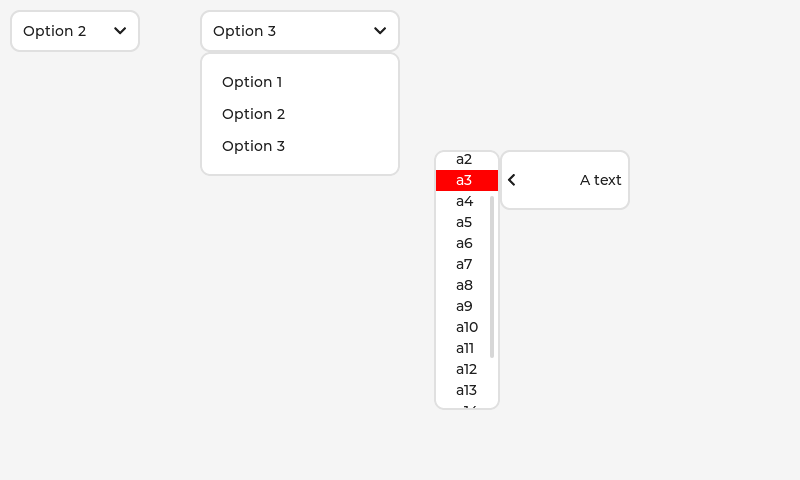Screen dimensions: 800x480
Task: Pick a7 from the scrolling list
Action: 464,264
